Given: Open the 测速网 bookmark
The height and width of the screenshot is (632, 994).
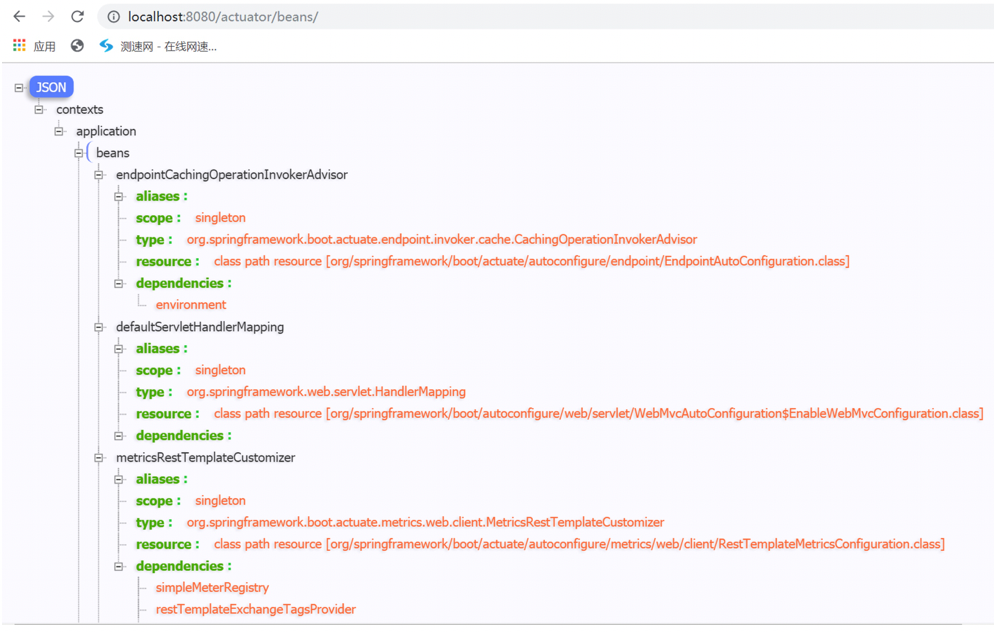Looking at the screenshot, I should pyautogui.click(x=158, y=46).
